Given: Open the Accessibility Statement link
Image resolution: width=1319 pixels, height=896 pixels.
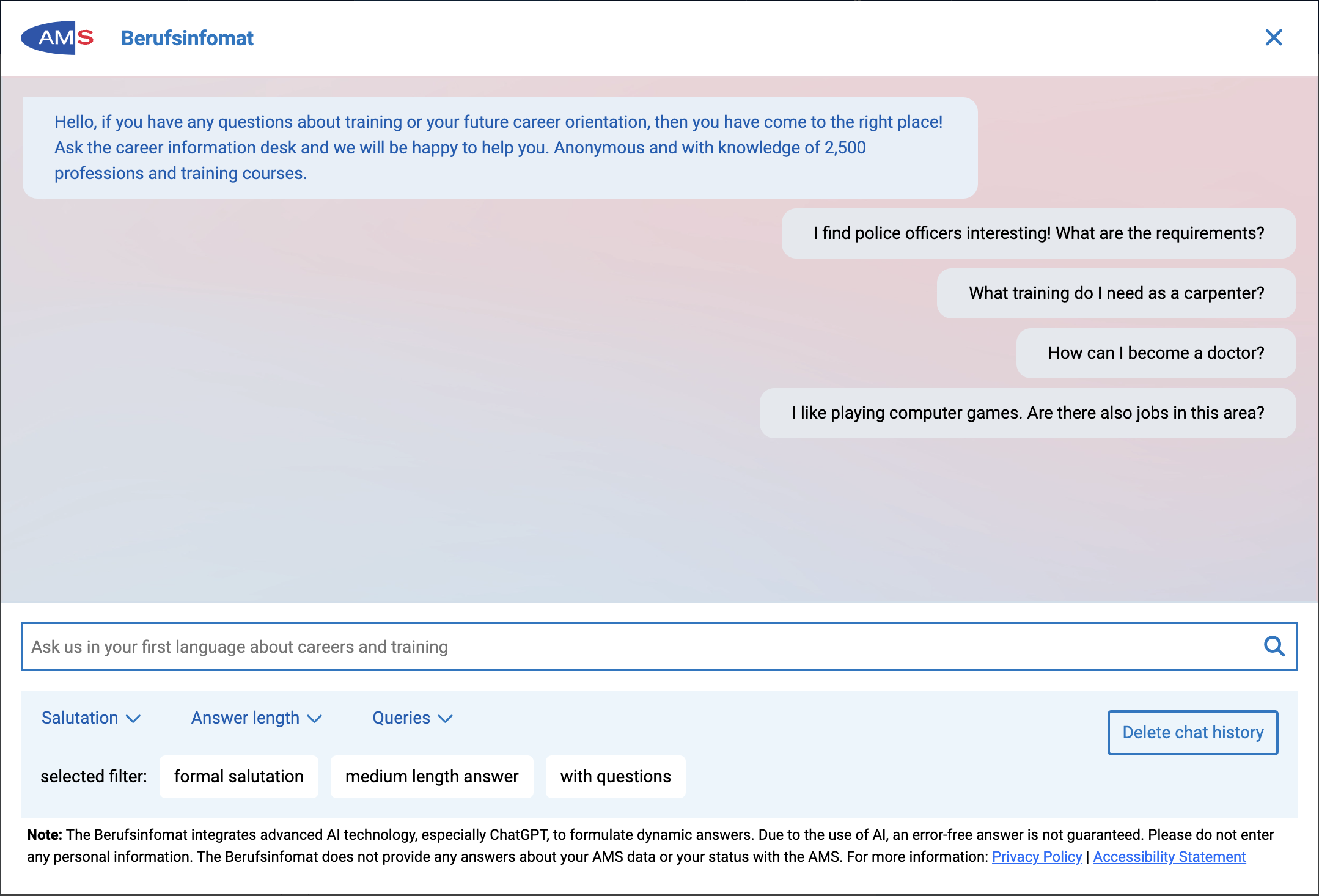Looking at the screenshot, I should [x=1169, y=857].
